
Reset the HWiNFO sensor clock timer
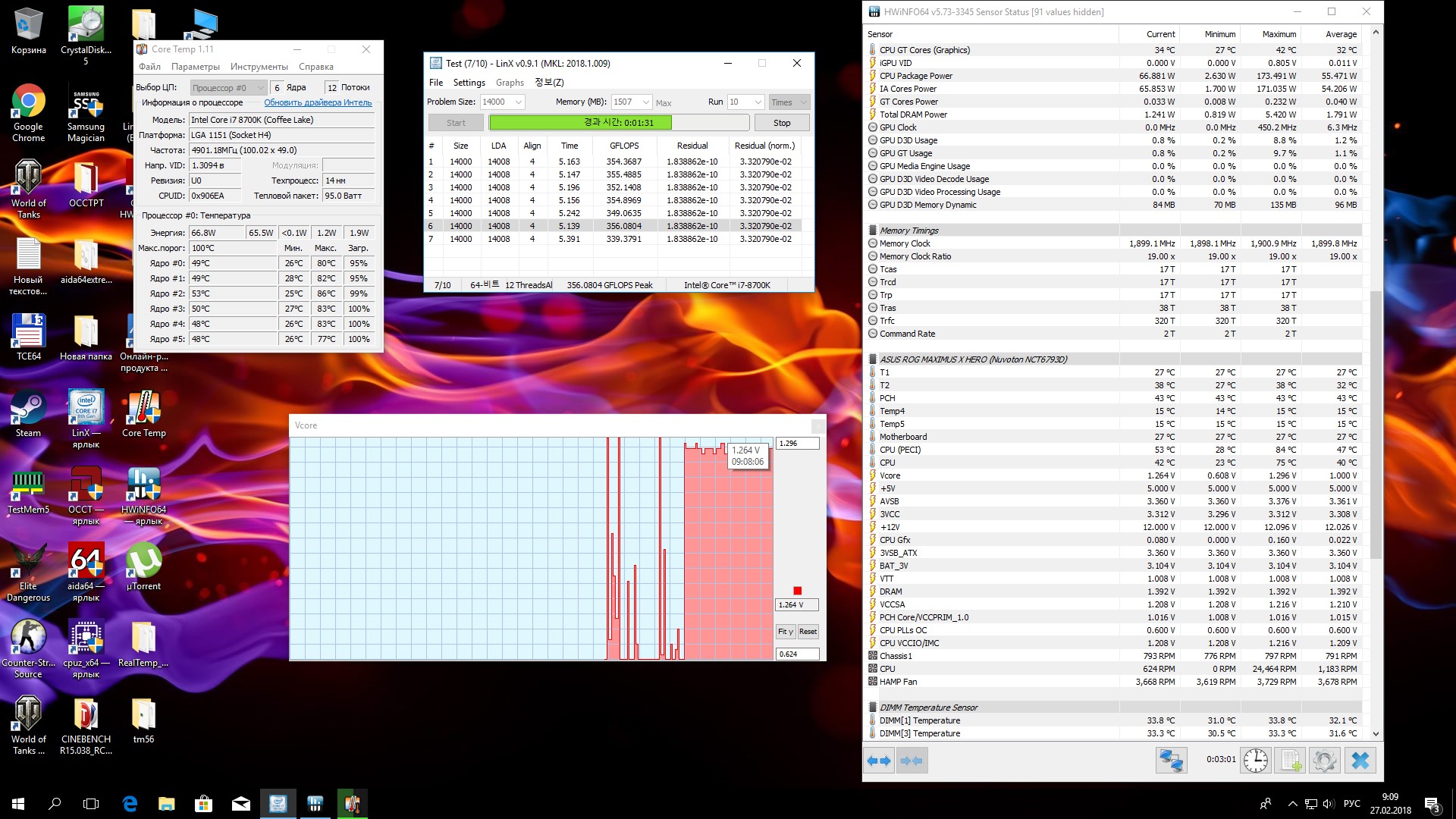[1255, 761]
